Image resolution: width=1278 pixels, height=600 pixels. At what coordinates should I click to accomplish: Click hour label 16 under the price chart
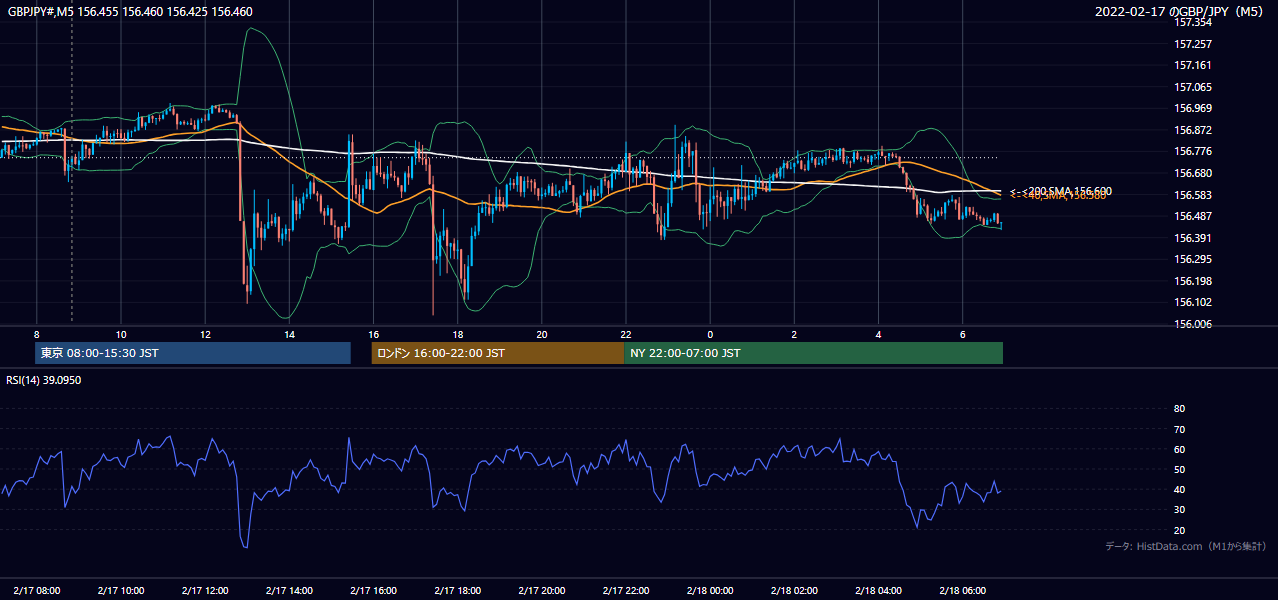373,334
